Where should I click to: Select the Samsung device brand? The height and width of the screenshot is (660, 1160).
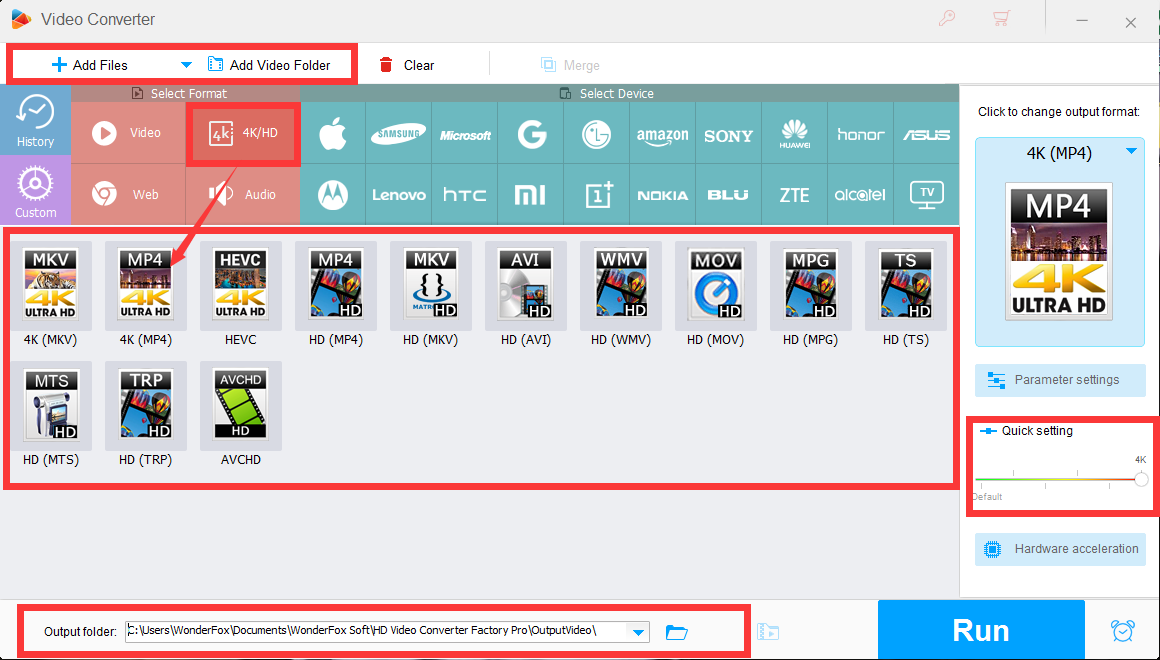tap(398, 134)
